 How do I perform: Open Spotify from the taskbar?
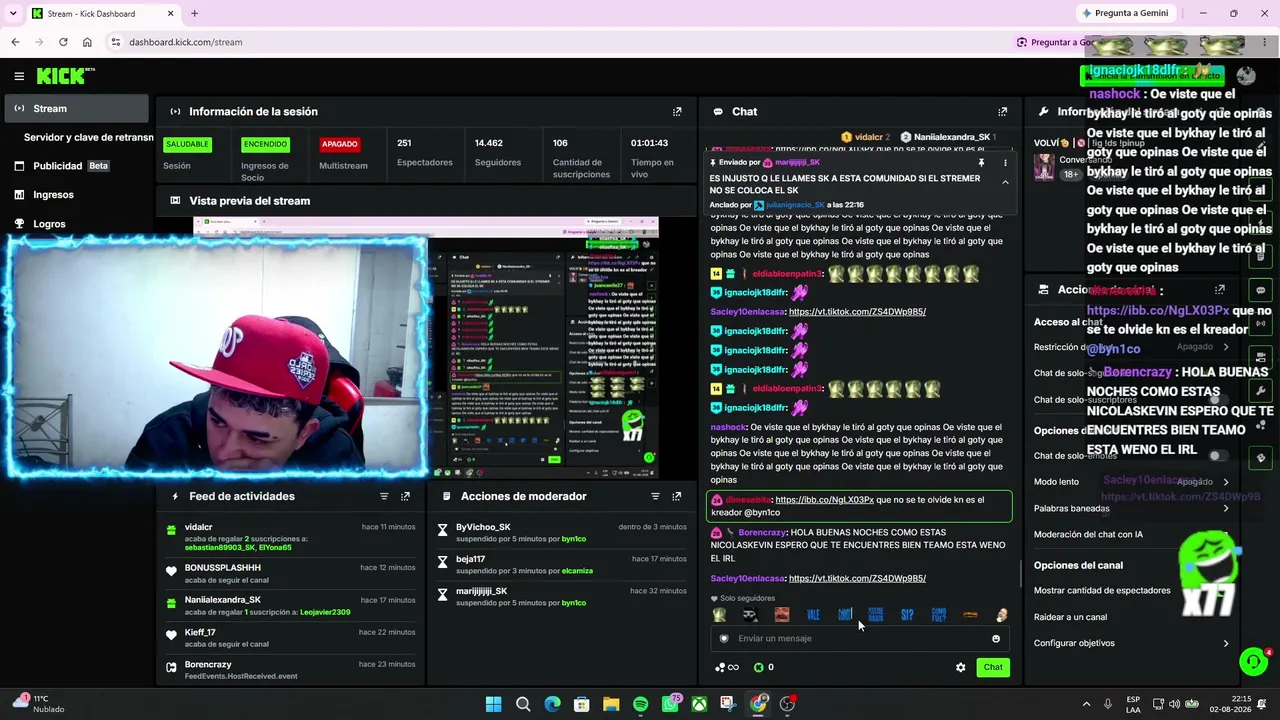coord(641,704)
